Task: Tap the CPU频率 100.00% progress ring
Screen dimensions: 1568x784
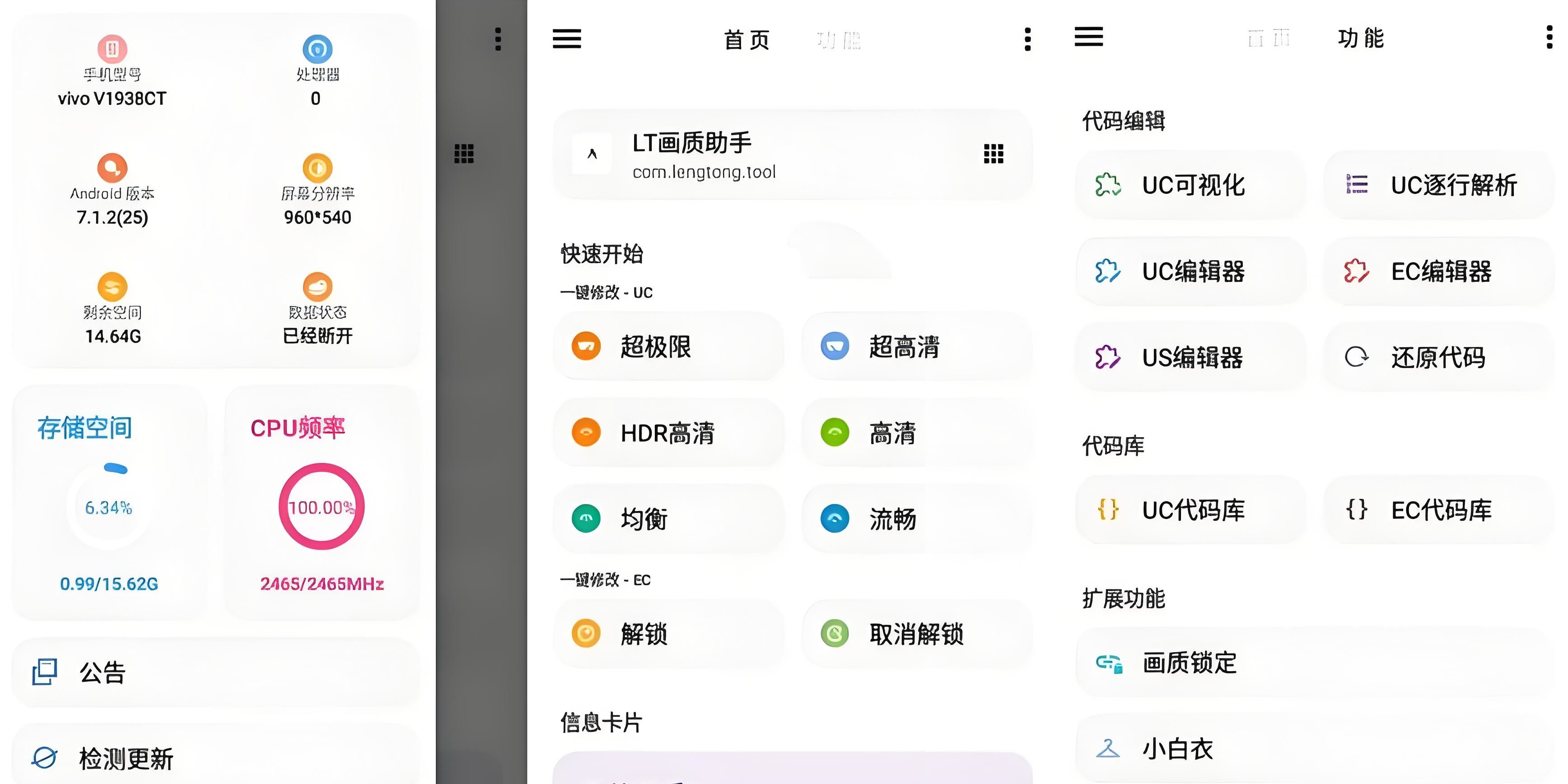Action: tap(322, 506)
